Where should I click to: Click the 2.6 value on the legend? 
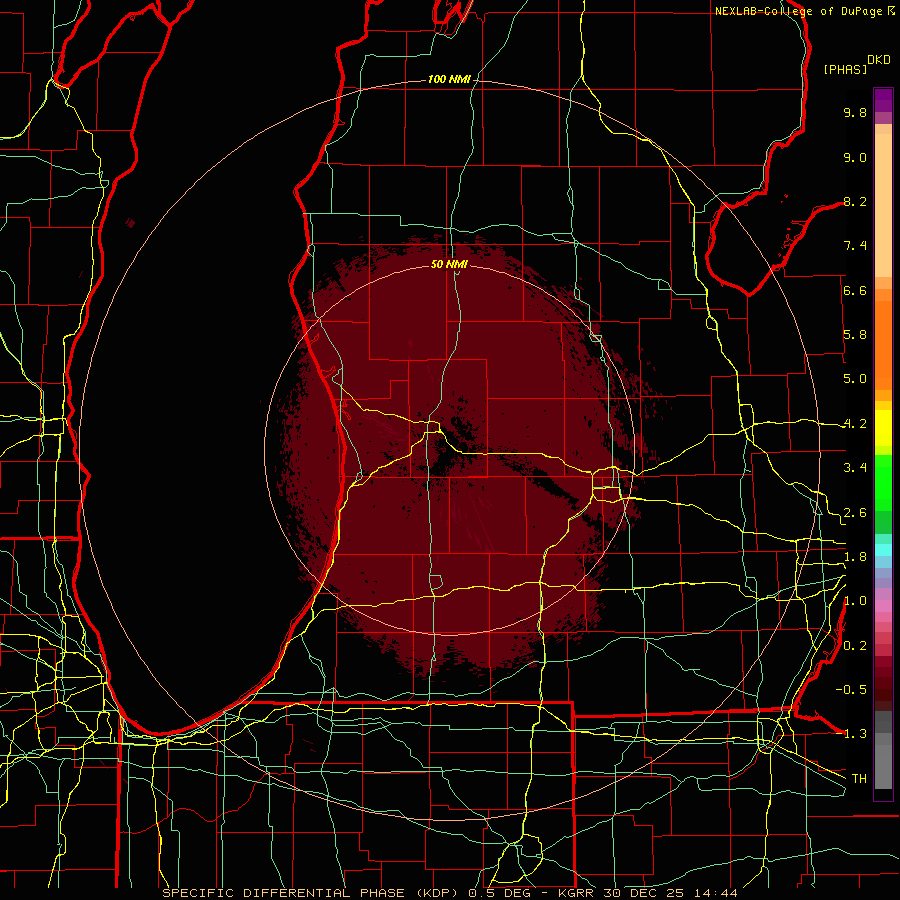855,513
